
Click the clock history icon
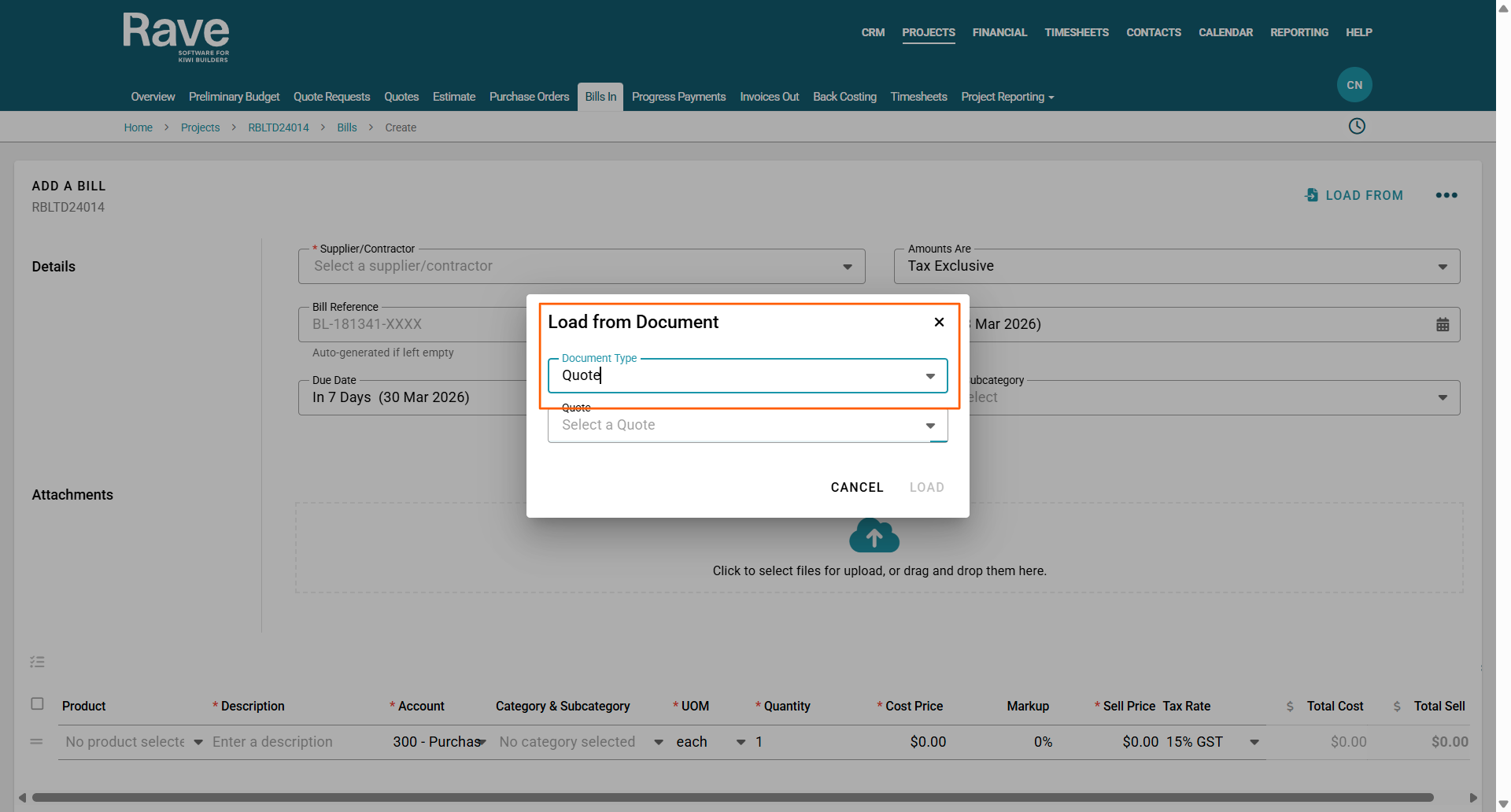1357,127
